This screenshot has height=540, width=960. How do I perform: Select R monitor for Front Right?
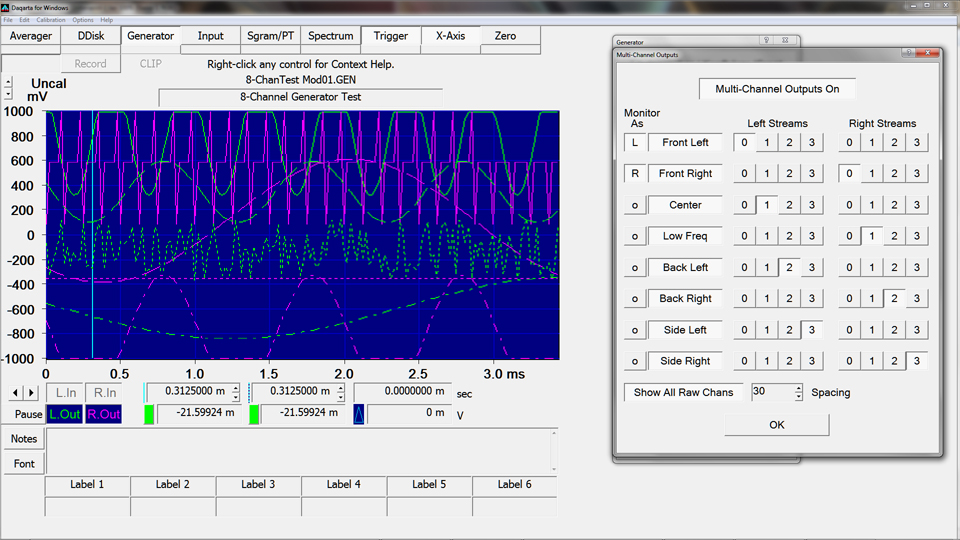(x=634, y=174)
